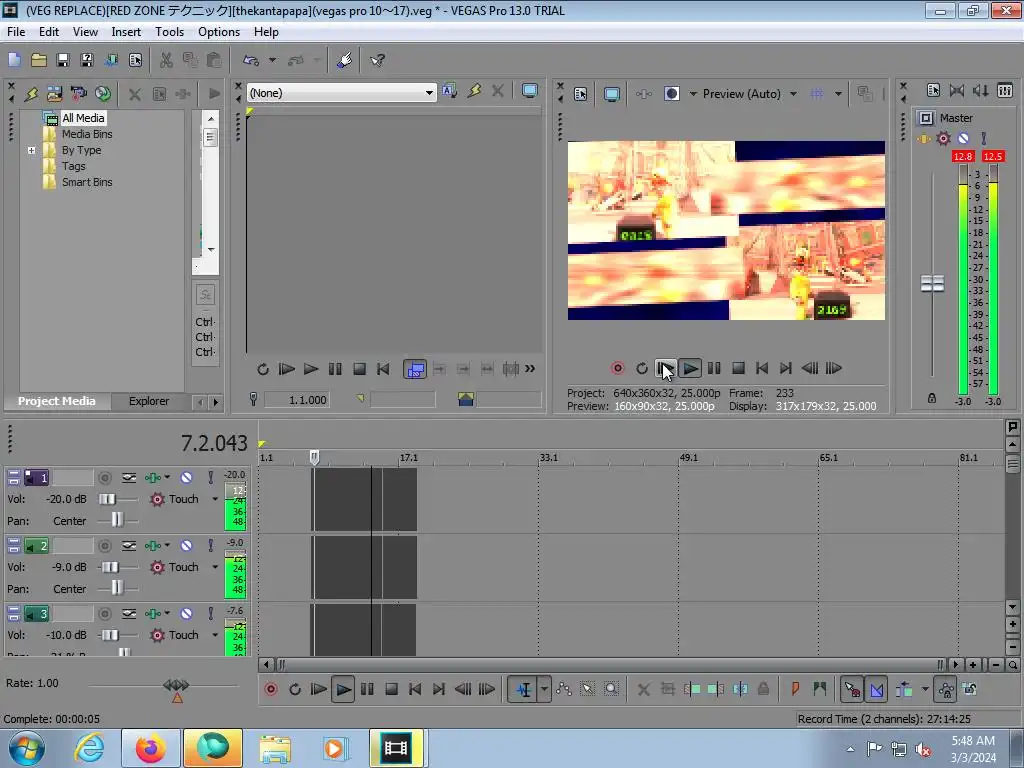This screenshot has width=1024, height=768.
Task: Open Firefox from the taskbar
Action: (x=150, y=748)
